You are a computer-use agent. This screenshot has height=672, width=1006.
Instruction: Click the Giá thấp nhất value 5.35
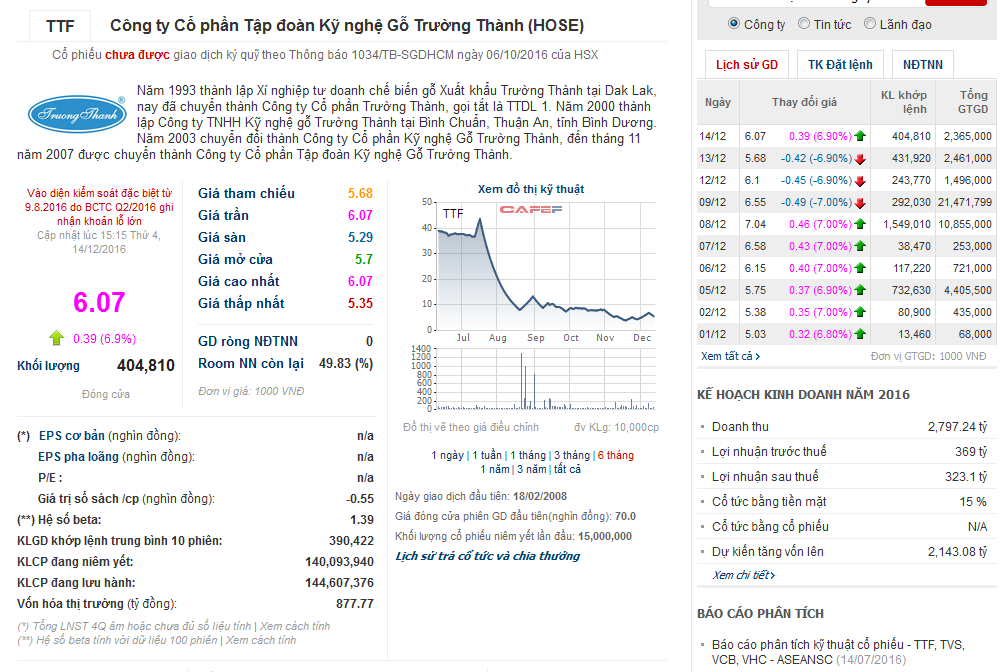360,304
